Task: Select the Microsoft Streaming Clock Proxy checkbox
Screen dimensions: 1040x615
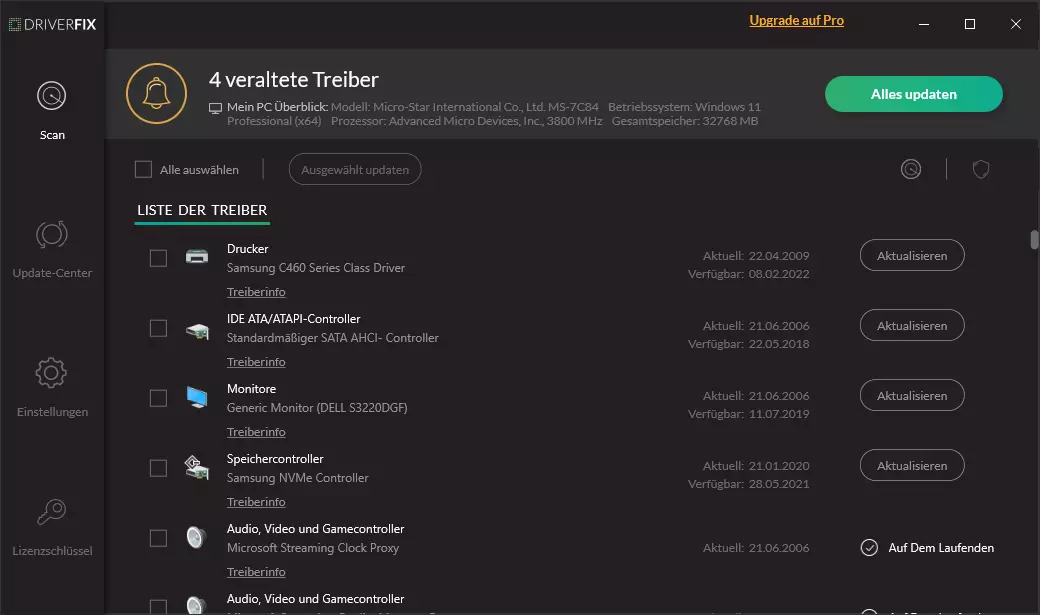Action: (158, 538)
